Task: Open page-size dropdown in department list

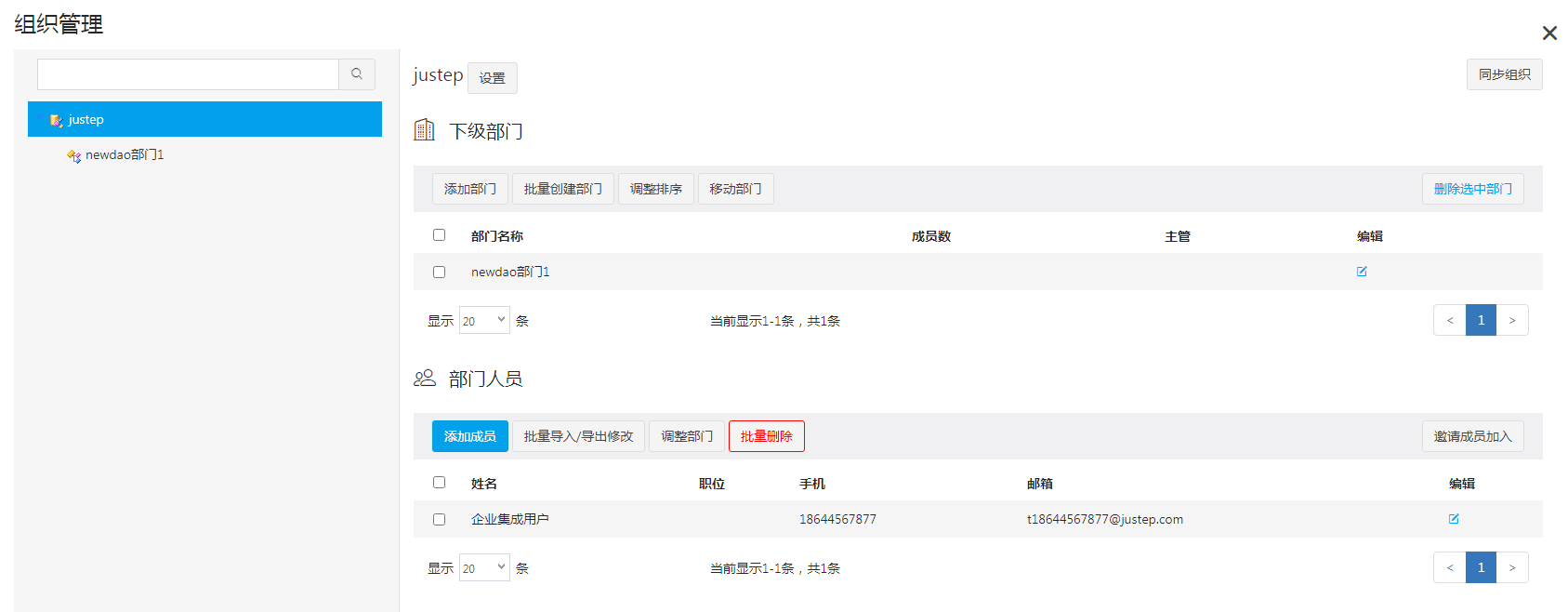Action: pyautogui.click(x=484, y=320)
